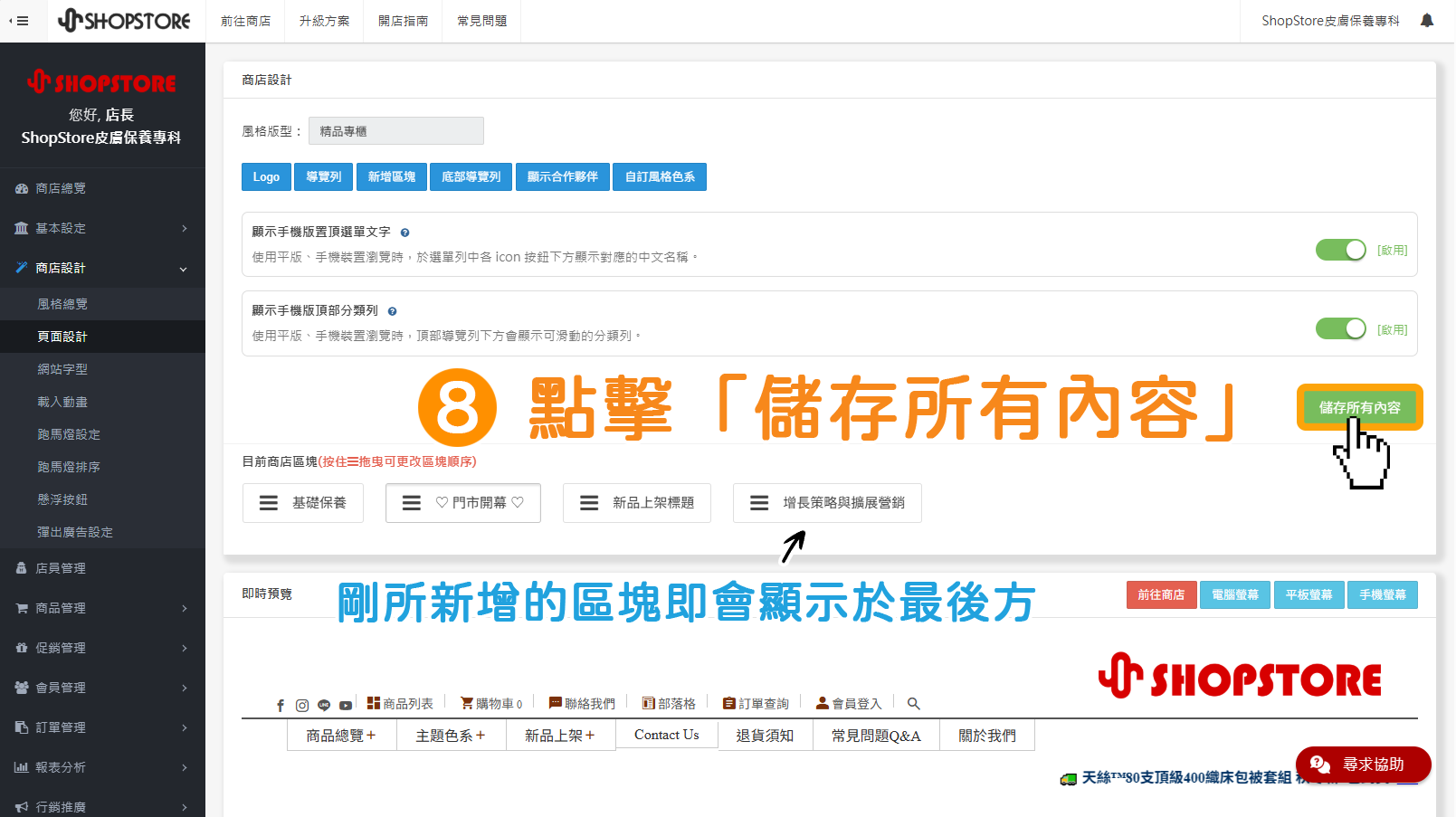Select 懸浮按鈕 submenu item

tap(102, 499)
